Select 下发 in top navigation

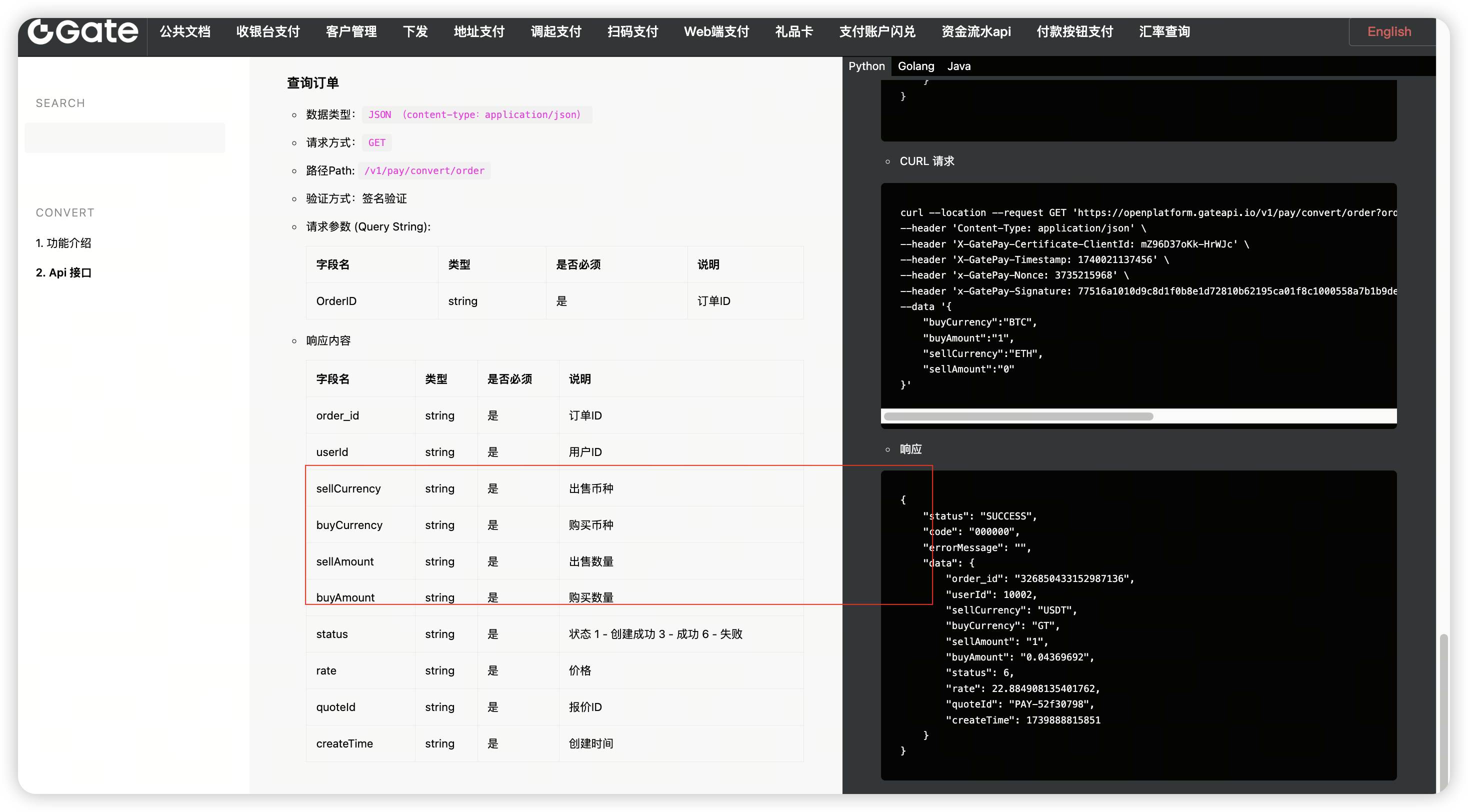(415, 31)
